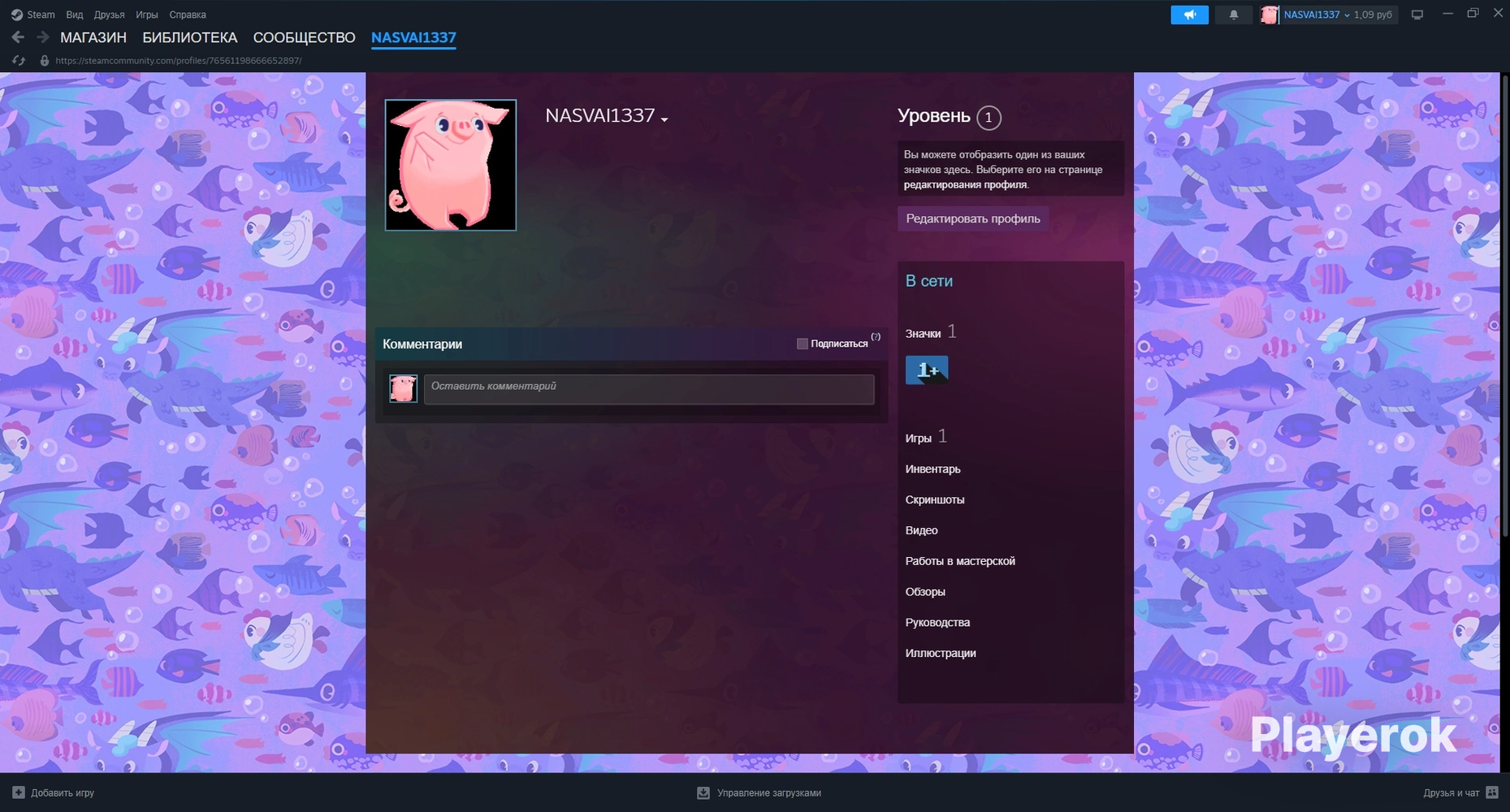1510x812 pixels.
Task: Click the 1+ badge icon under Значки
Action: coord(927,370)
